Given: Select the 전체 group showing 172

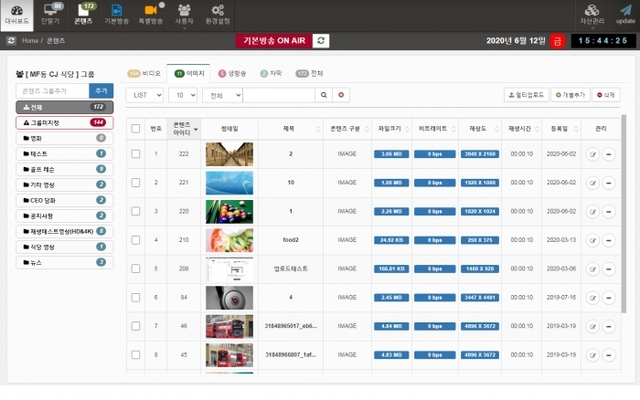Looking at the screenshot, I should click(64, 107).
